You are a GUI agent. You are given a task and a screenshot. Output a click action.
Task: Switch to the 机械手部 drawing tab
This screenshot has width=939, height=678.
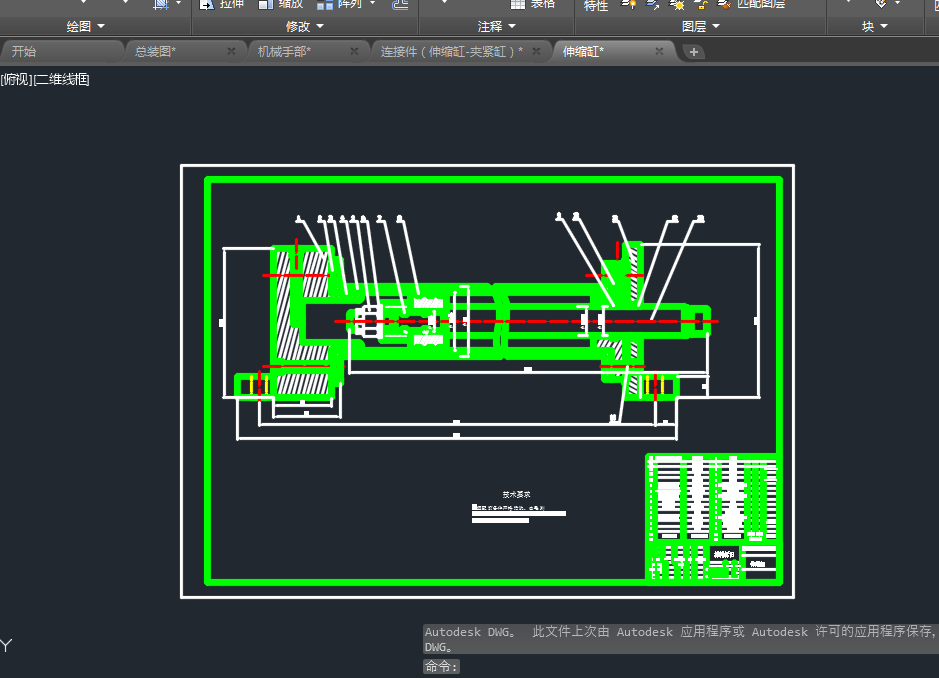(284, 51)
